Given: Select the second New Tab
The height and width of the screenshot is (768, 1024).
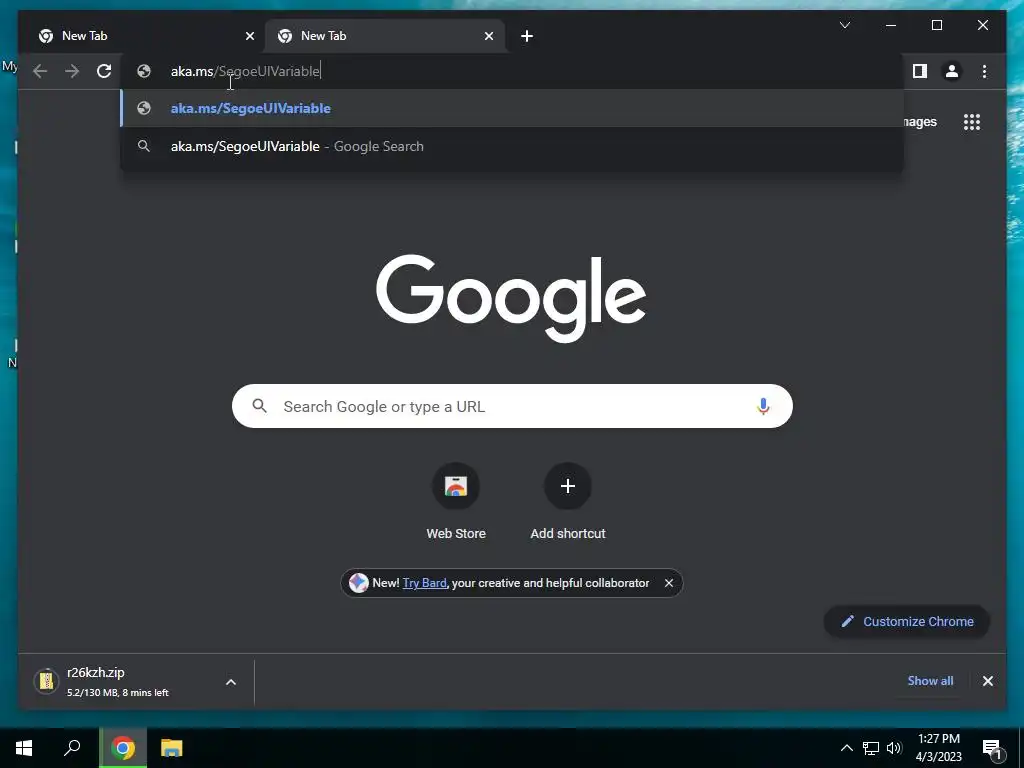Looking at the screenshot, I should point(385,36).
